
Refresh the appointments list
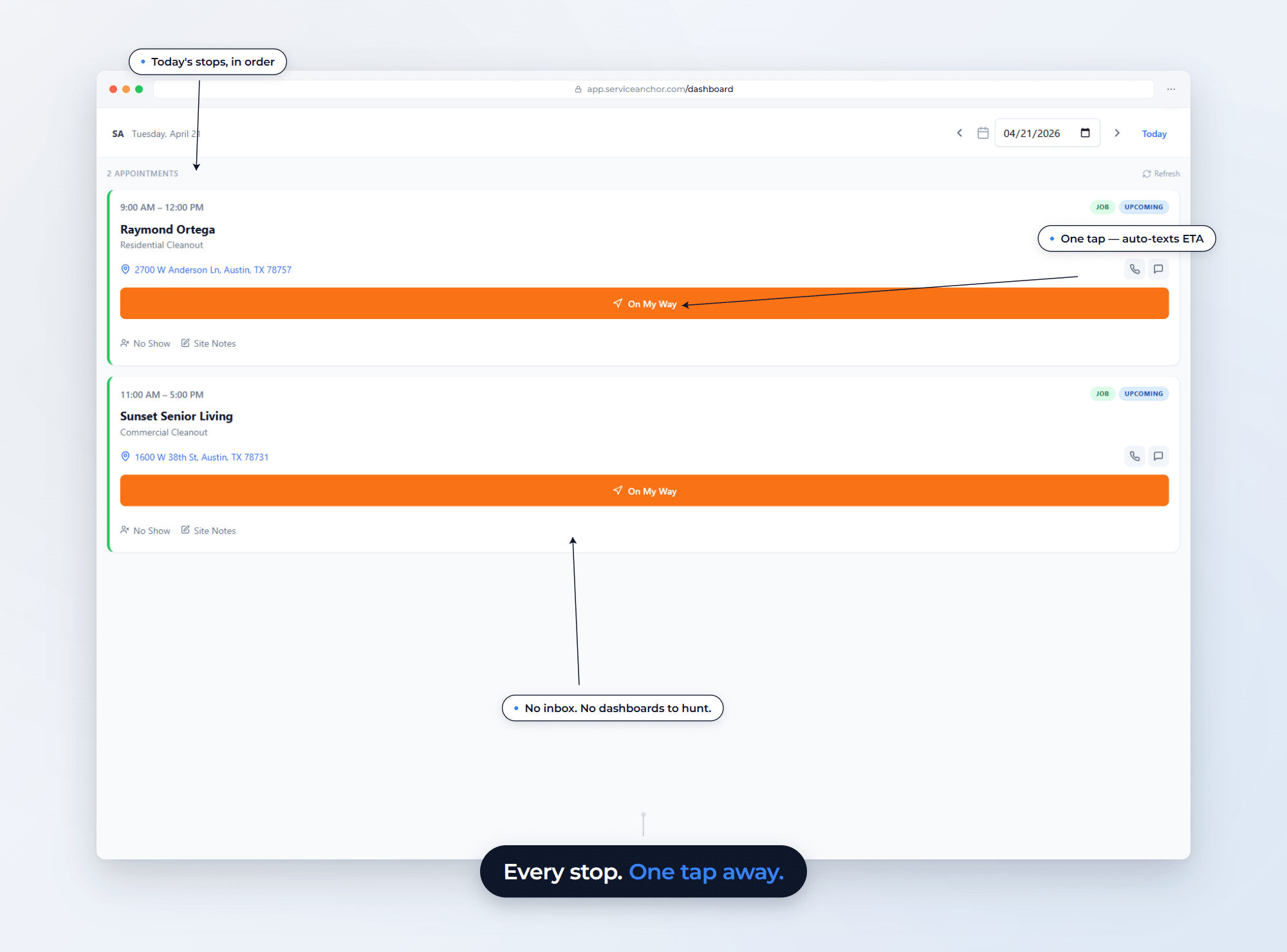pos(1161,174)
